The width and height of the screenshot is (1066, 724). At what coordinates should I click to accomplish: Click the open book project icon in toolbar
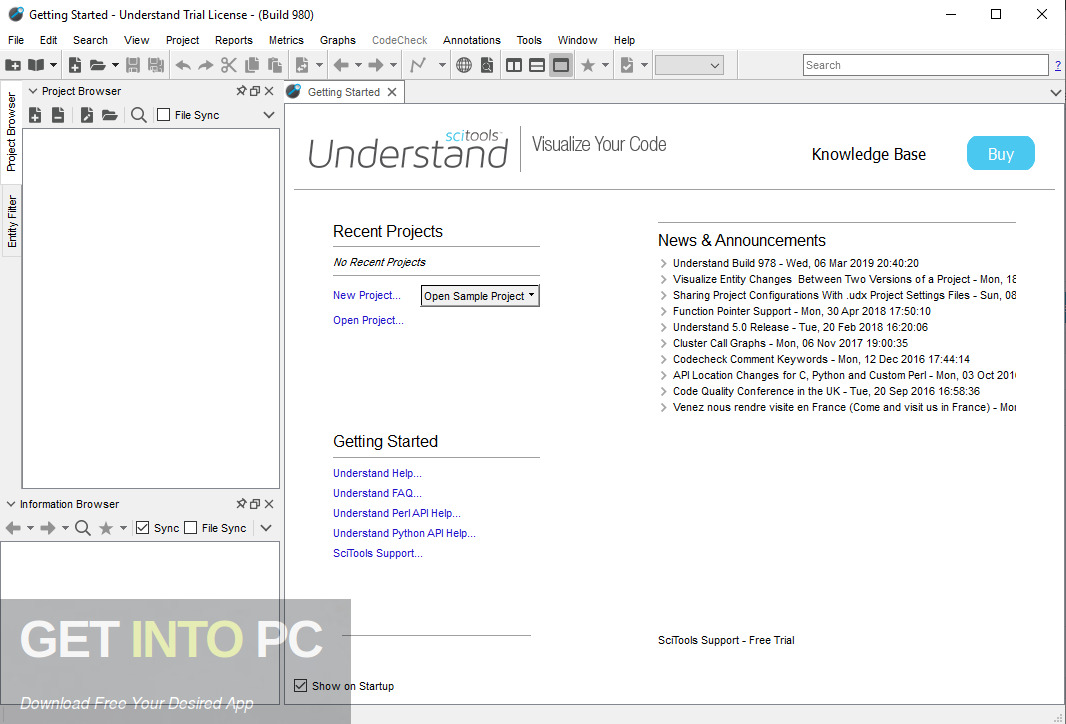[x=36, y=65]
